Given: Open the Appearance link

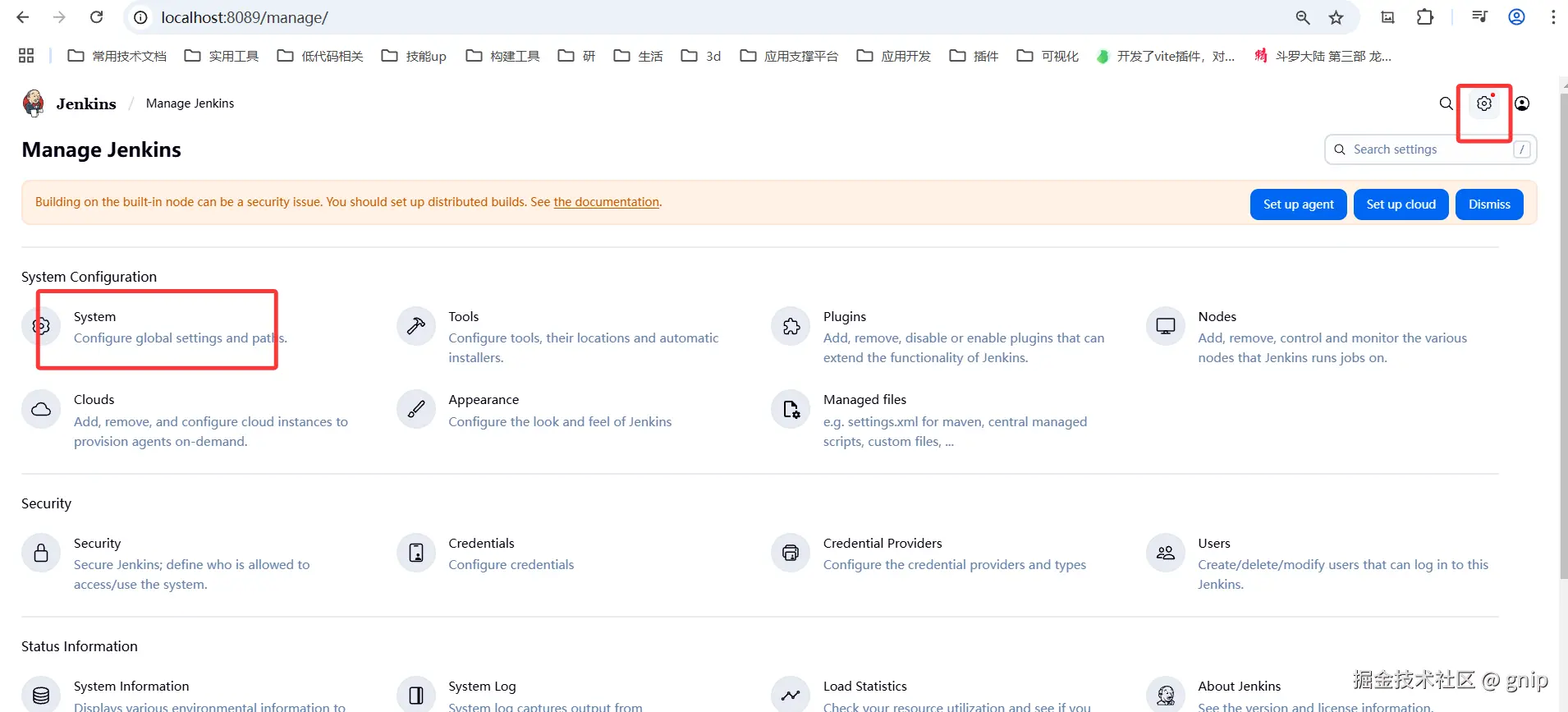Looking at the screenshot, I should coord(484,400).
